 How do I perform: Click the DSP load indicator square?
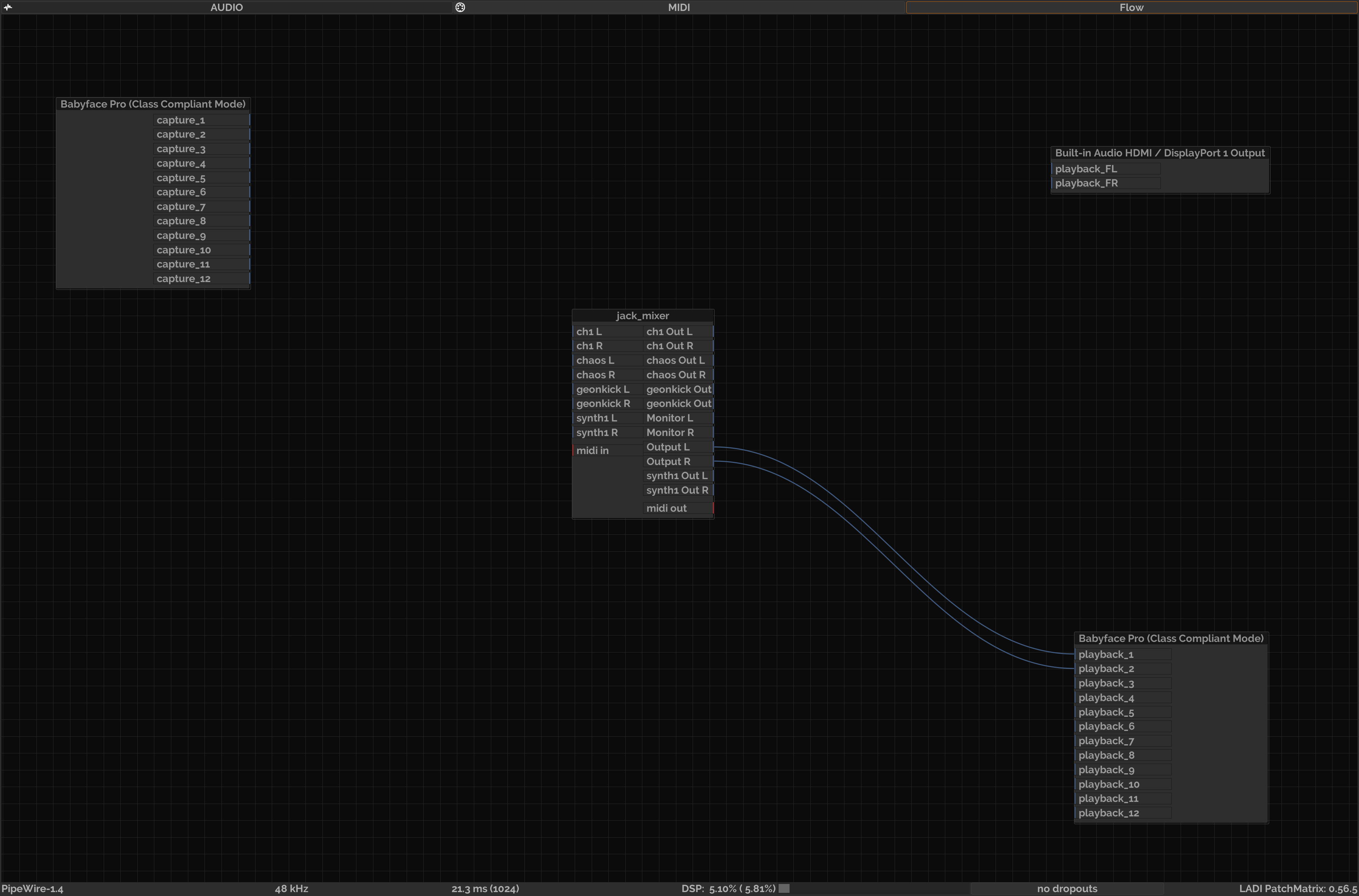(x=784, y=888)
